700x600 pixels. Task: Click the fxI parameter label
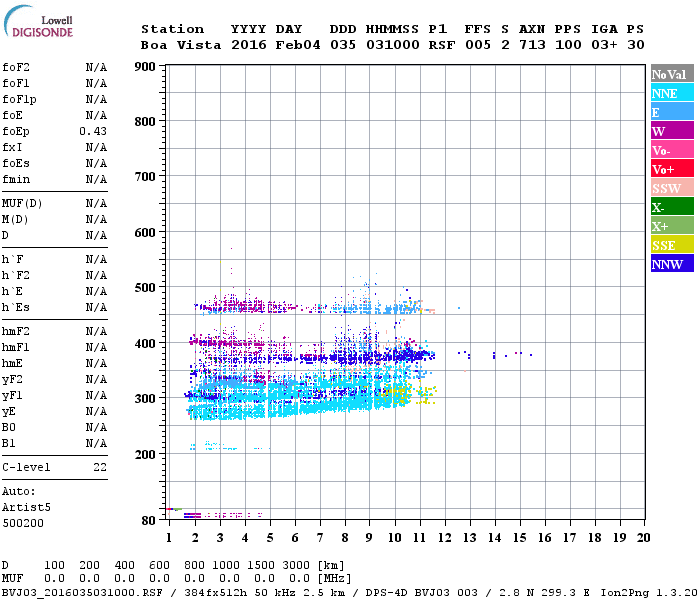pos(12,147)
